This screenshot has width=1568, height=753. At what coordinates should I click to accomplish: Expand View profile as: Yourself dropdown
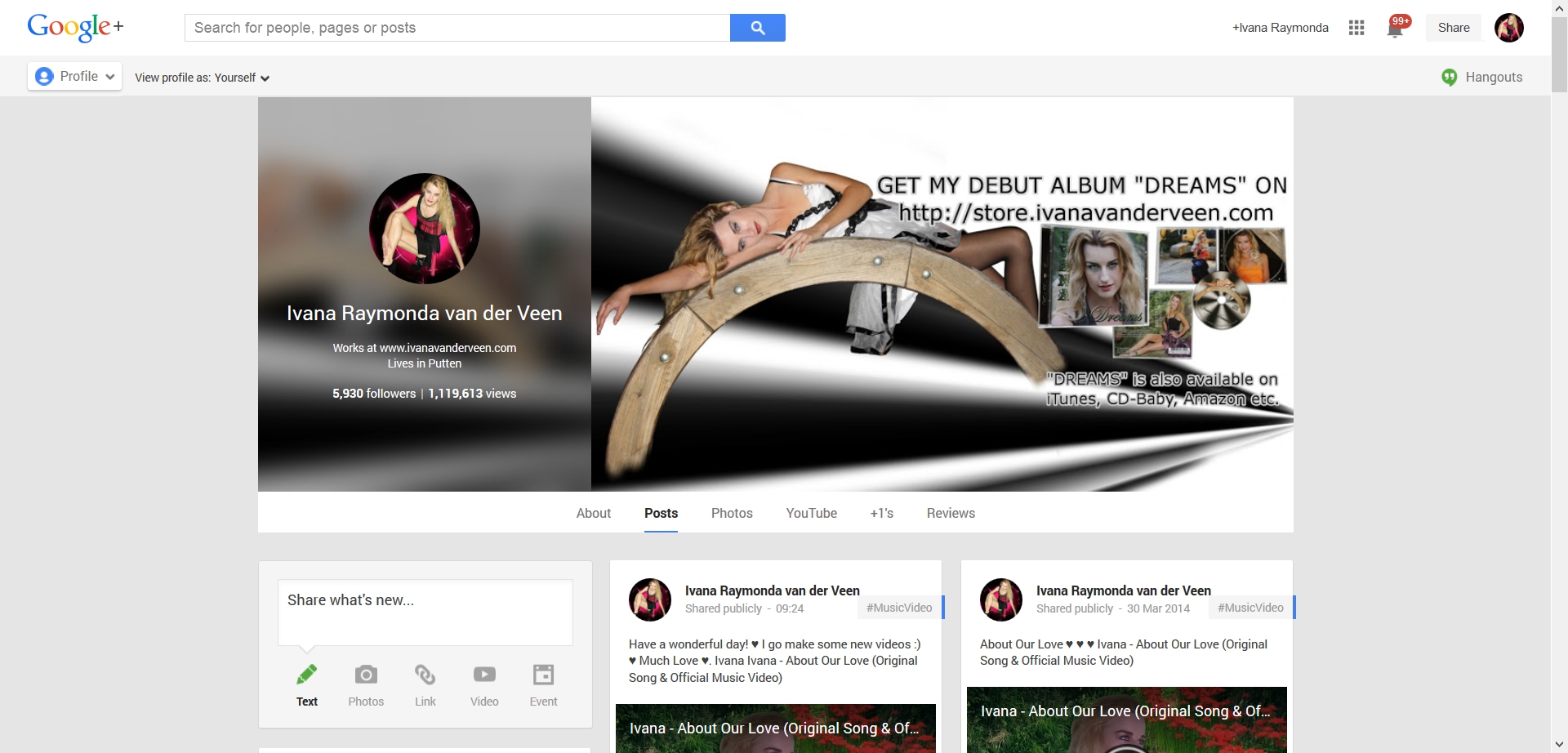pyautogui.click(x=203, y=78)
